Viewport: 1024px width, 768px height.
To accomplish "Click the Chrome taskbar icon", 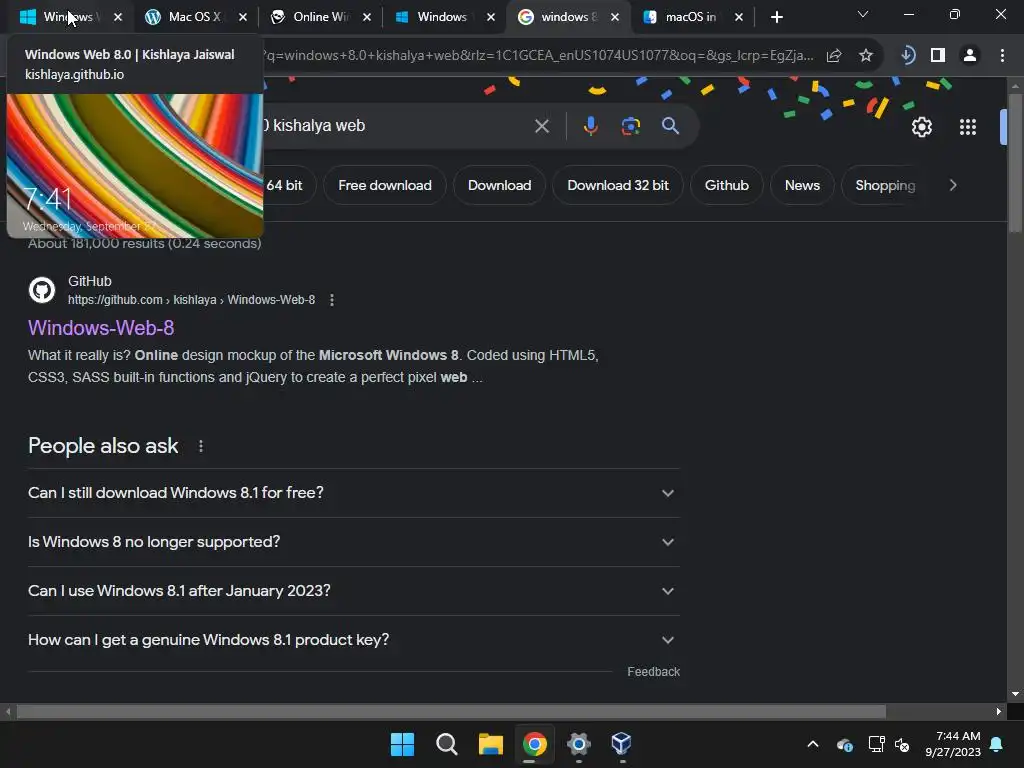I will [x=534, y=744].
